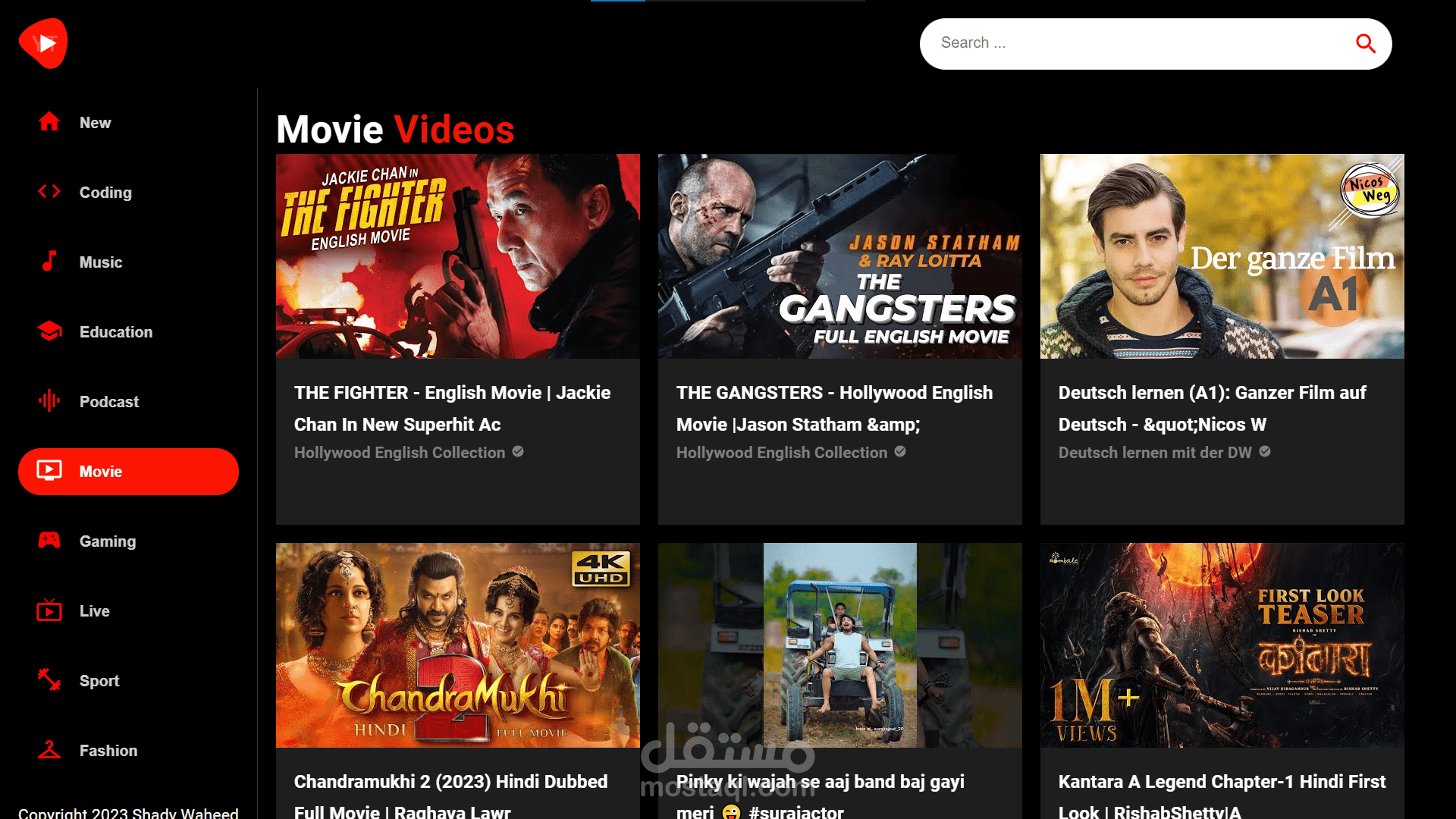Open Der ganze Film A1 thumbnail

click(1222, 256)
